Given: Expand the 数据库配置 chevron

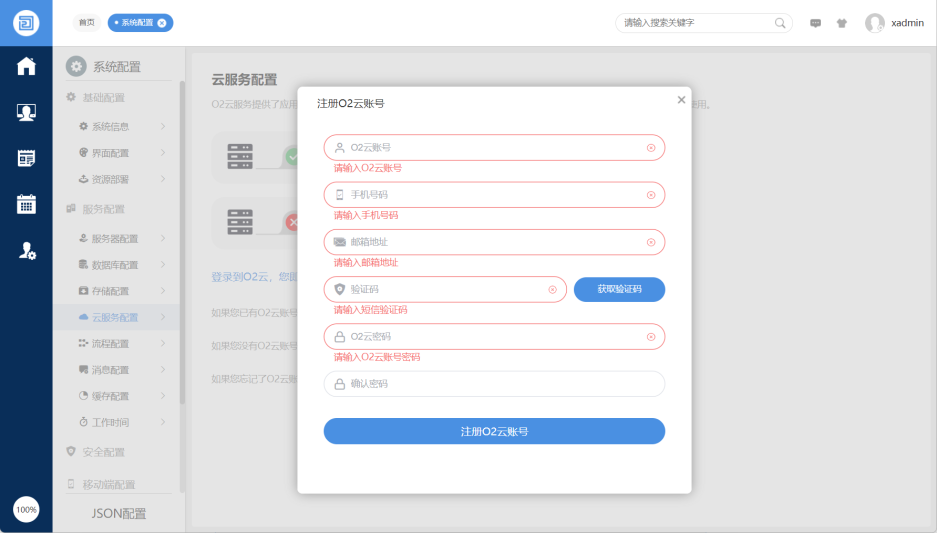Looking at the screenshot, I should tap(163, 264).
